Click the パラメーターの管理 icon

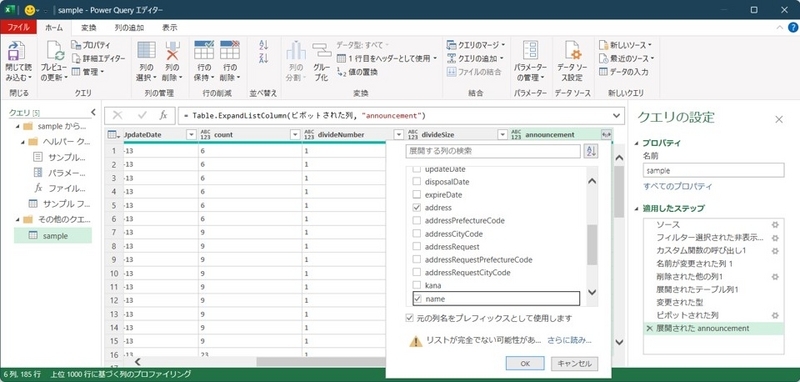click(531, 50)
